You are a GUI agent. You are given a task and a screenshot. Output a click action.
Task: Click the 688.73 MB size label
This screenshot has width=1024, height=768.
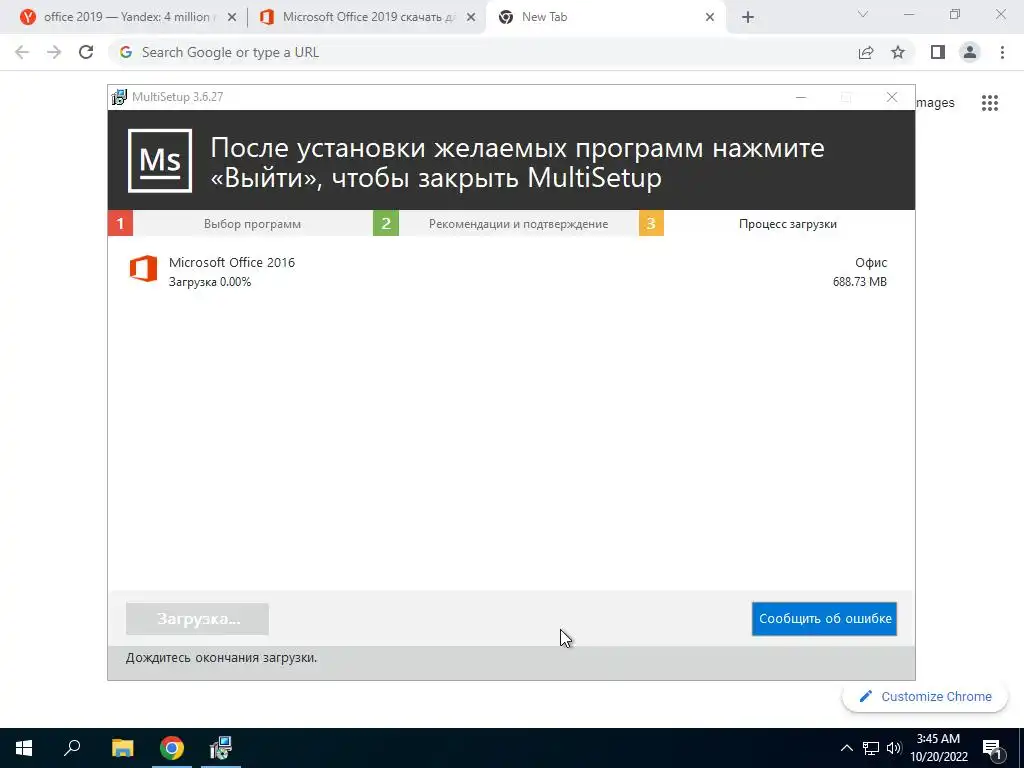point(859,282)
